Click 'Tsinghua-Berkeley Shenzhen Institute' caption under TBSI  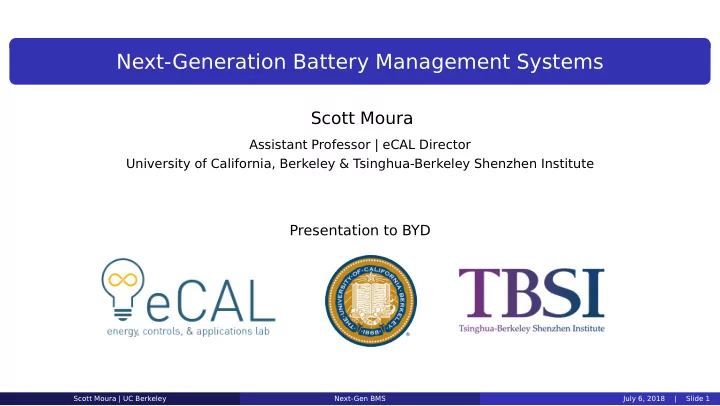(x=531, y=328)
